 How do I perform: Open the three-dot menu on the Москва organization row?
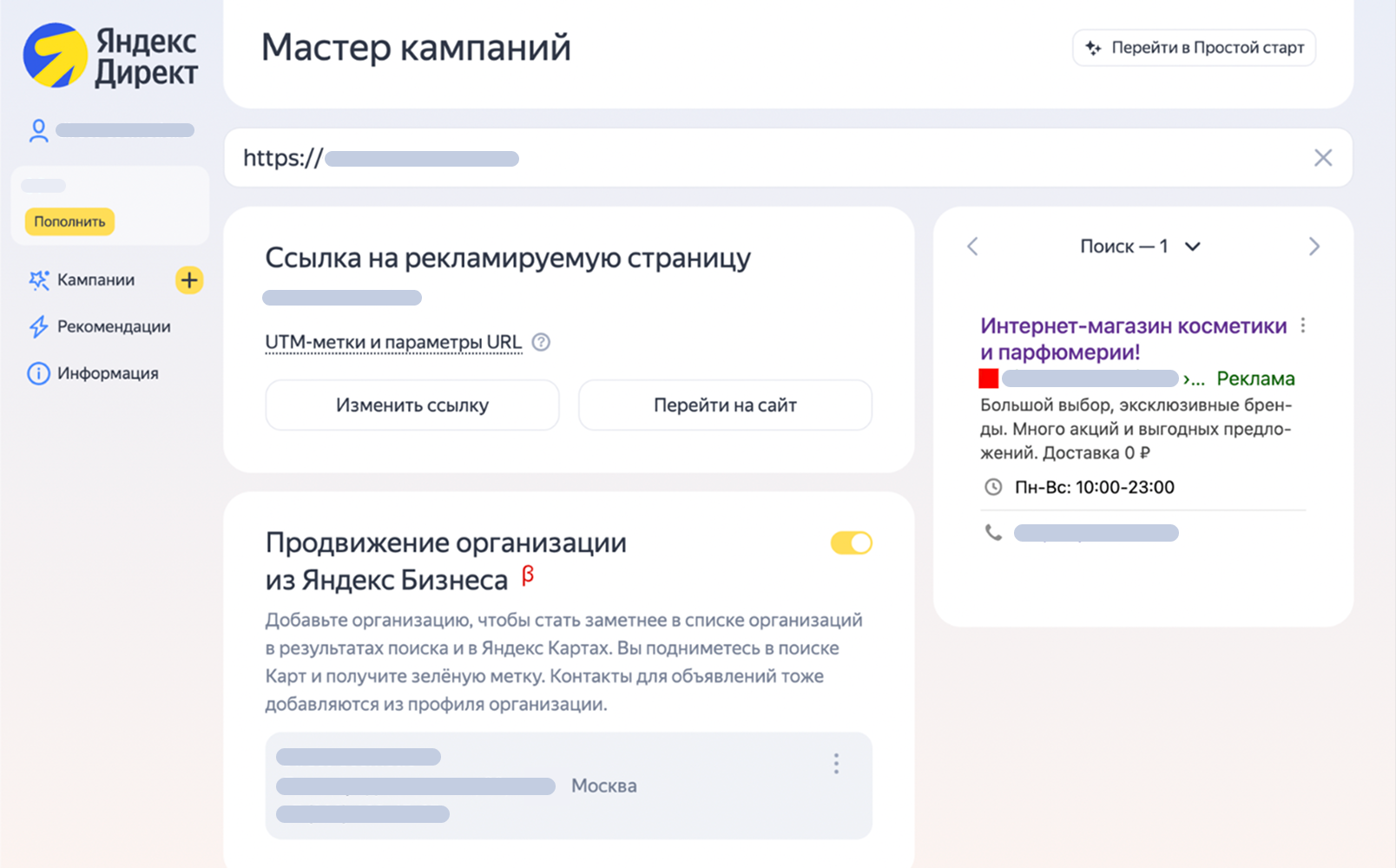click(836, 763)
